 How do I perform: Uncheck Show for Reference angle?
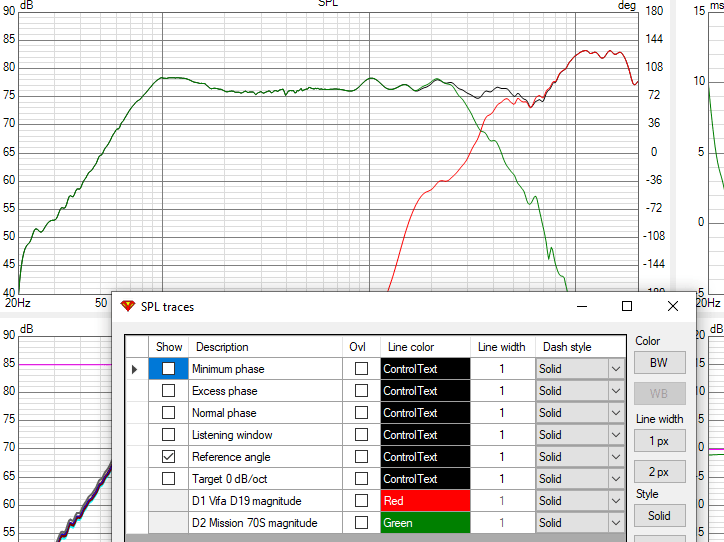169,457
